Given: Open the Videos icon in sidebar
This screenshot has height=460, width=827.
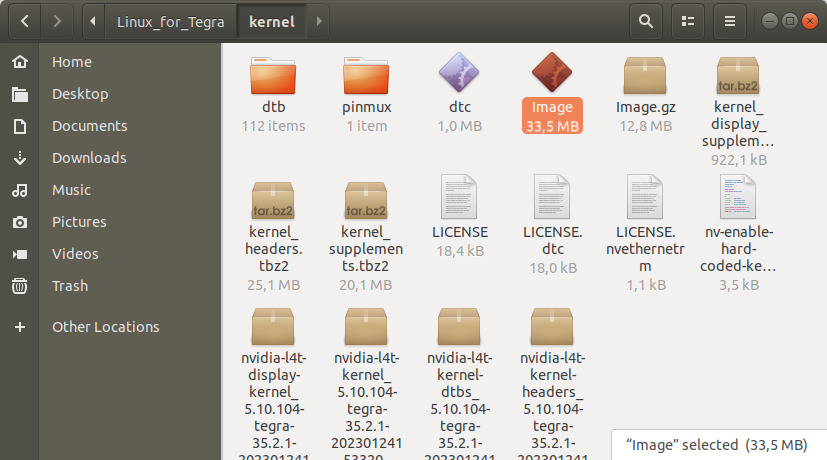Looking at the screenshot, I should 20,254.
